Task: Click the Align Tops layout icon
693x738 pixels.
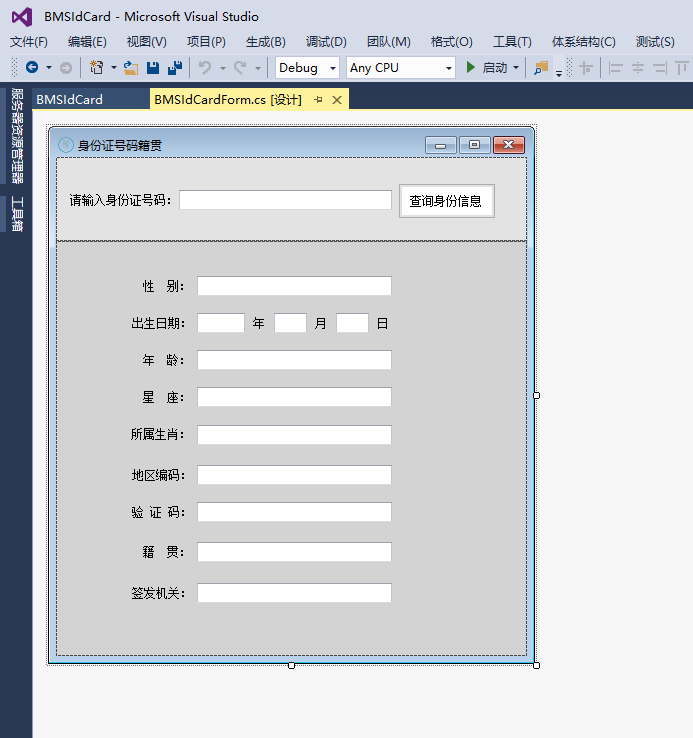Action: pos(682,68)
